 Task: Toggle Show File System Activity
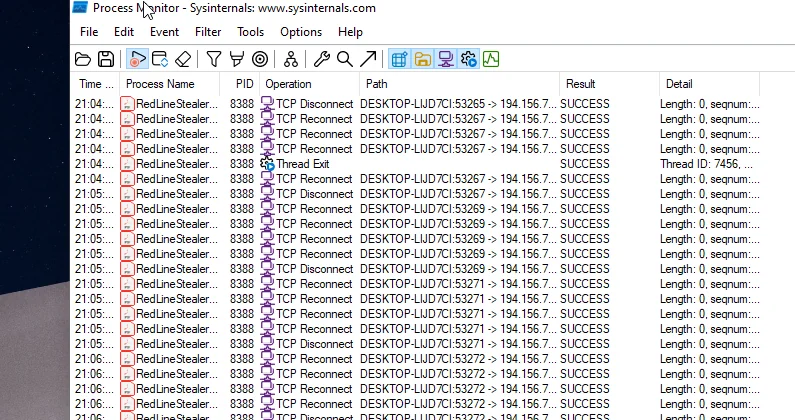coord(422,59)
